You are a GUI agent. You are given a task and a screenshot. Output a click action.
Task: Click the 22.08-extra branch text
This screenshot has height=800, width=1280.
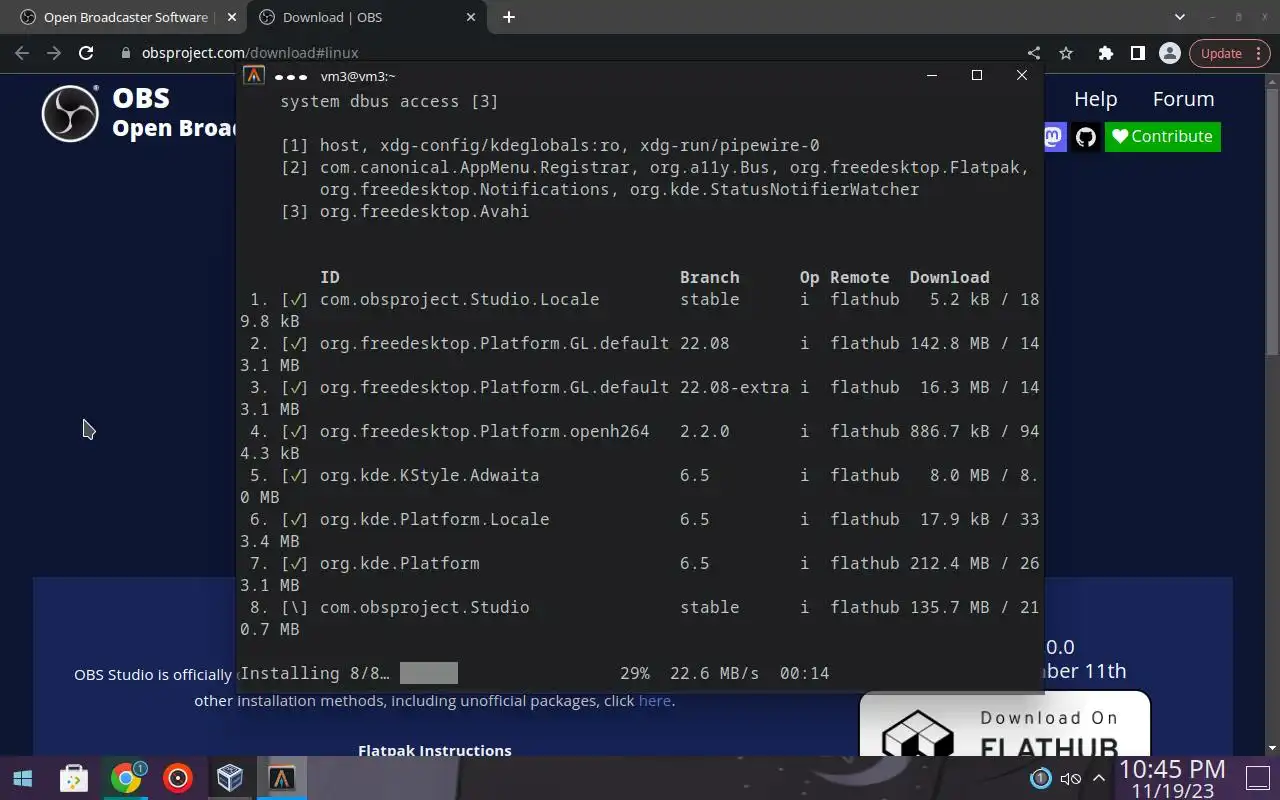[x=735, y=387]
